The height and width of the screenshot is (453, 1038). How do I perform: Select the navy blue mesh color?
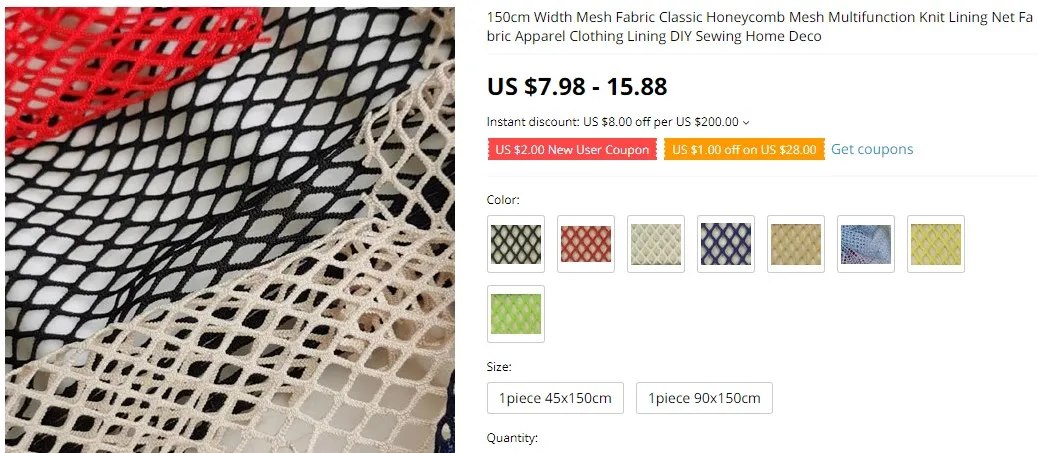pos(726,244)
